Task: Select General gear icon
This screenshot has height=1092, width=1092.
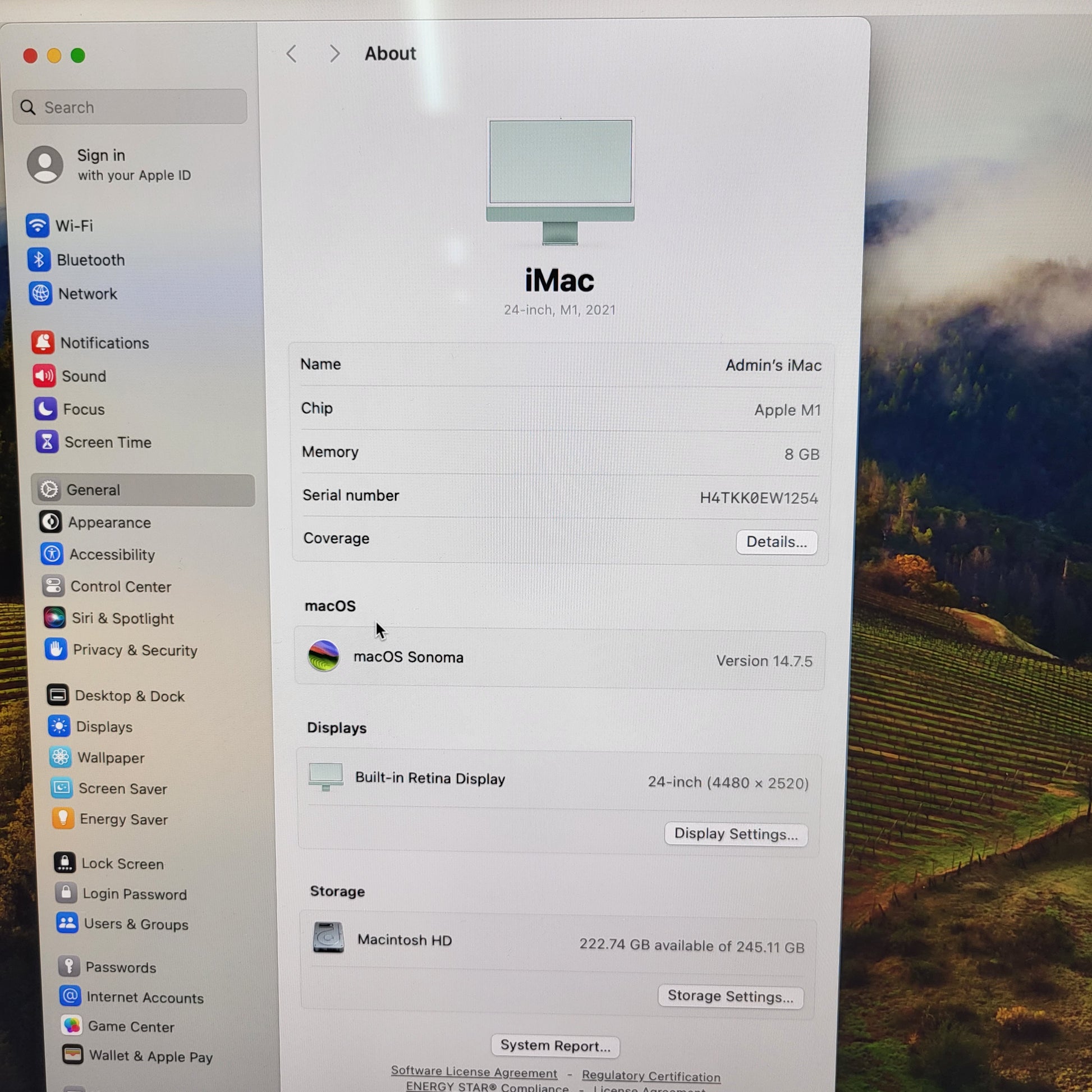Action: tap(49, 489)
